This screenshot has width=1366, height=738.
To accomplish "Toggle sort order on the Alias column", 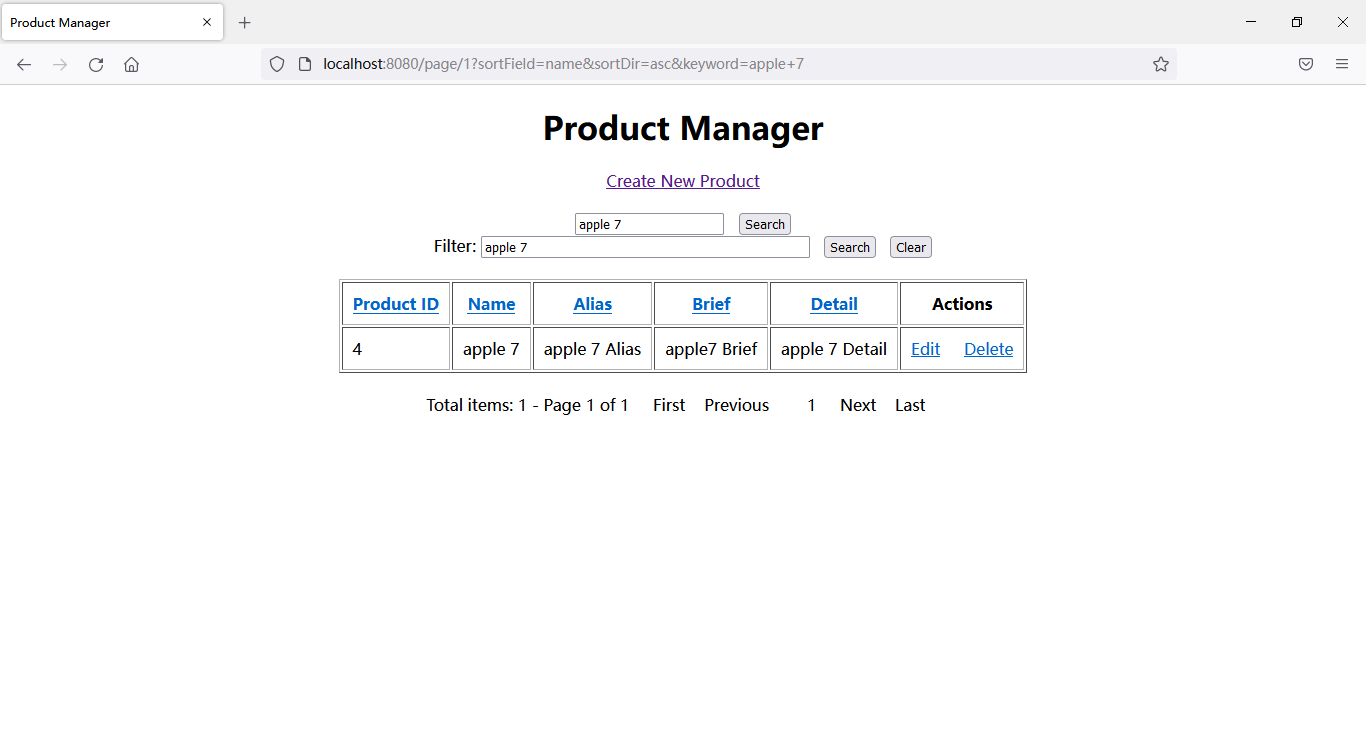I will coord(592,303).
